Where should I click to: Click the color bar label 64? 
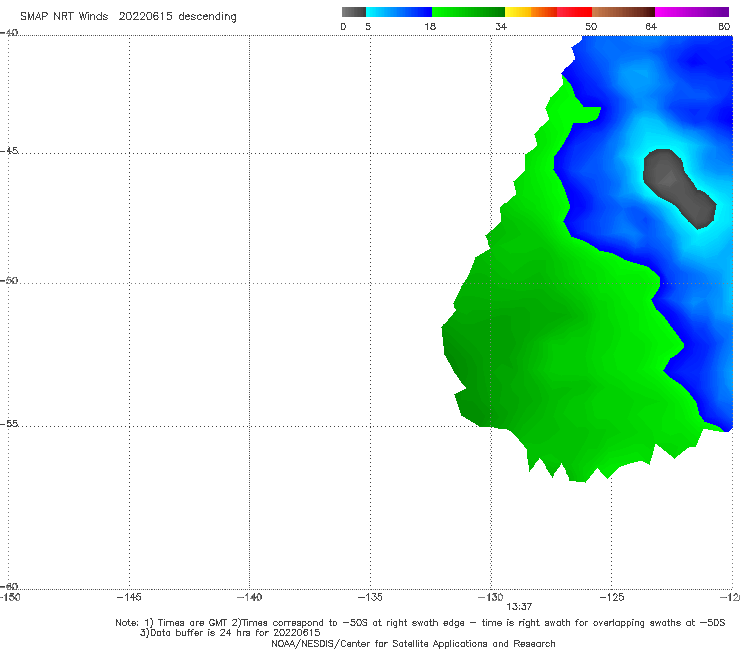pyautogui.click(x=651, y=27)
